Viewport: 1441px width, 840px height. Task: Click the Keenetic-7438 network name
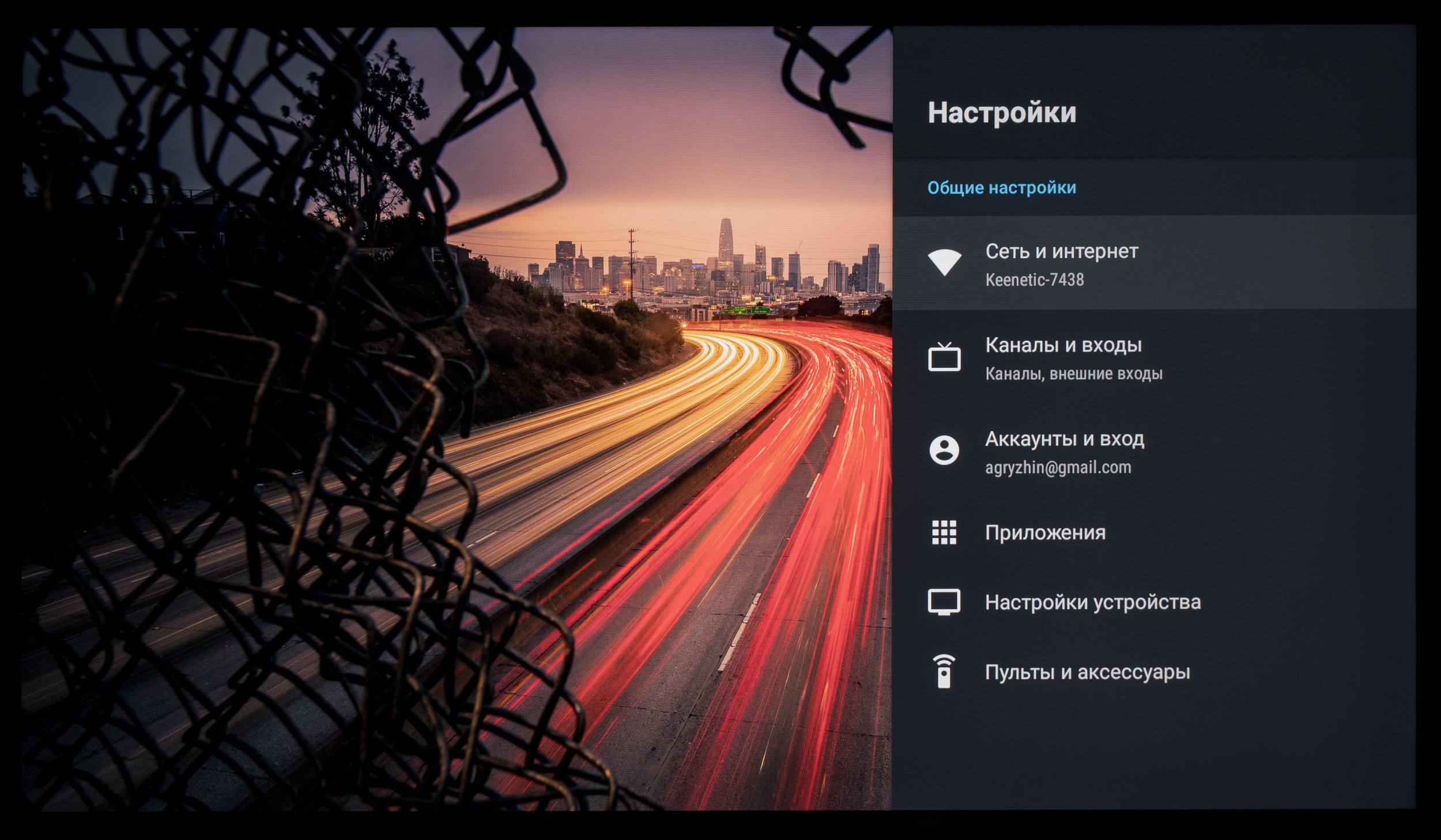(x=1034, y=280)
